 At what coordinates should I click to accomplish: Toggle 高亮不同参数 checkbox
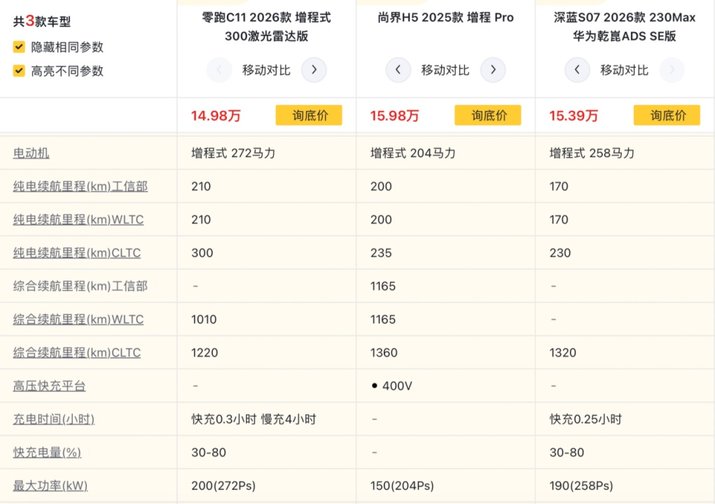tap(20, 71)
